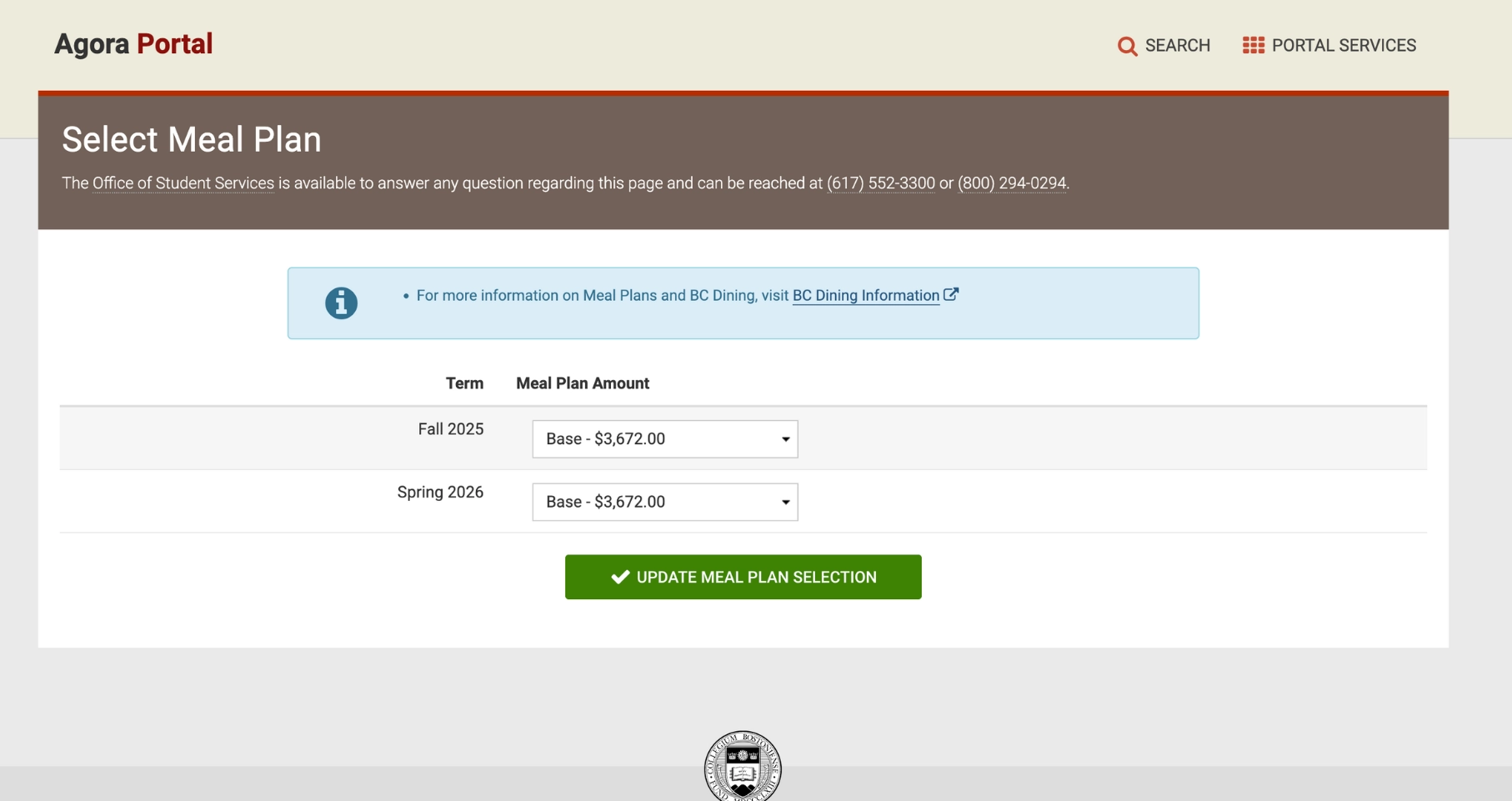The image size is (1512, 801).
Task: Click external link icon after BC Dining Information
Action: (951, 294)
